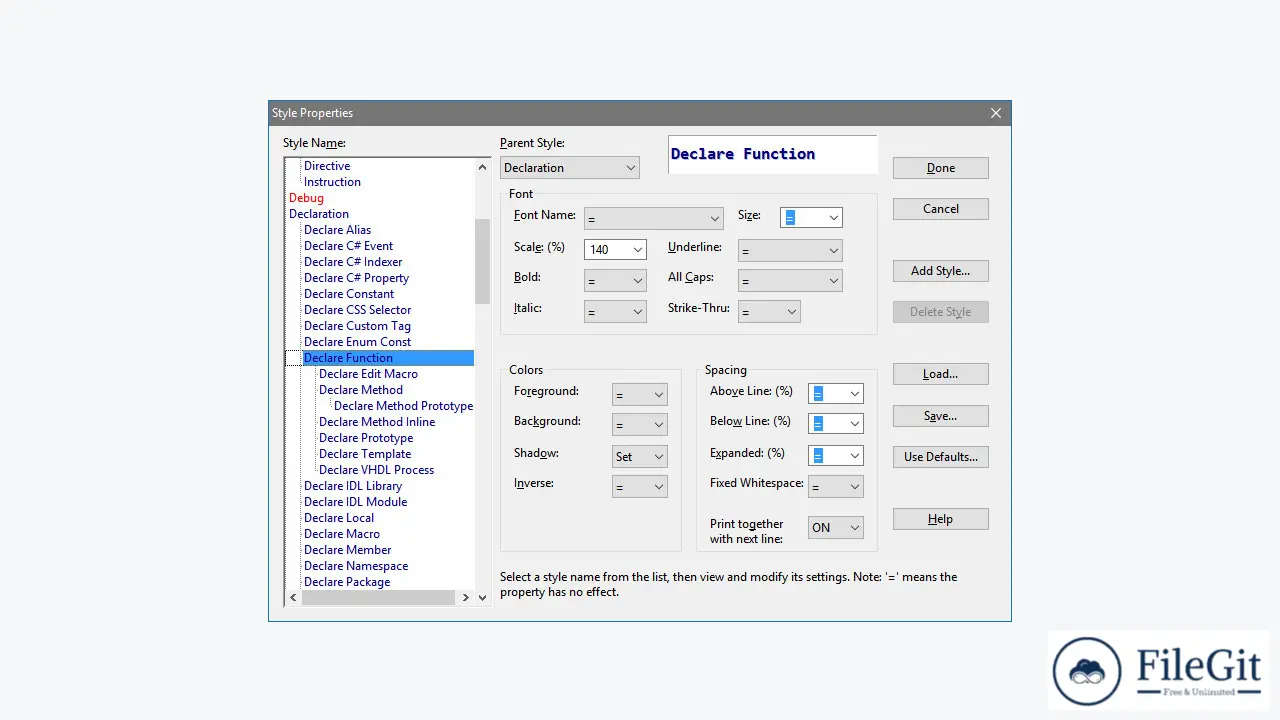This screenshot has width=1280, height=720.
Task: Select the Declare Template style
Action: coord(365,454)
